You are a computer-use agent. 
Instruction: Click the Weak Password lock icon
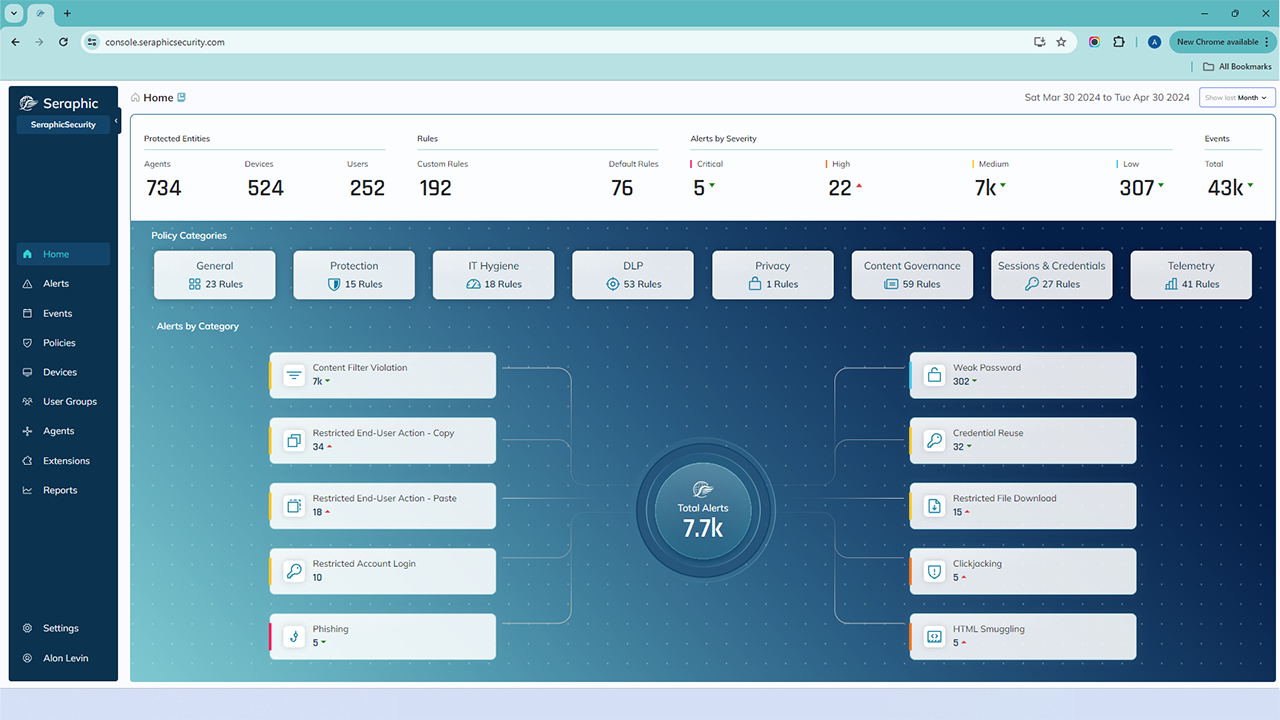click(934, 375)
